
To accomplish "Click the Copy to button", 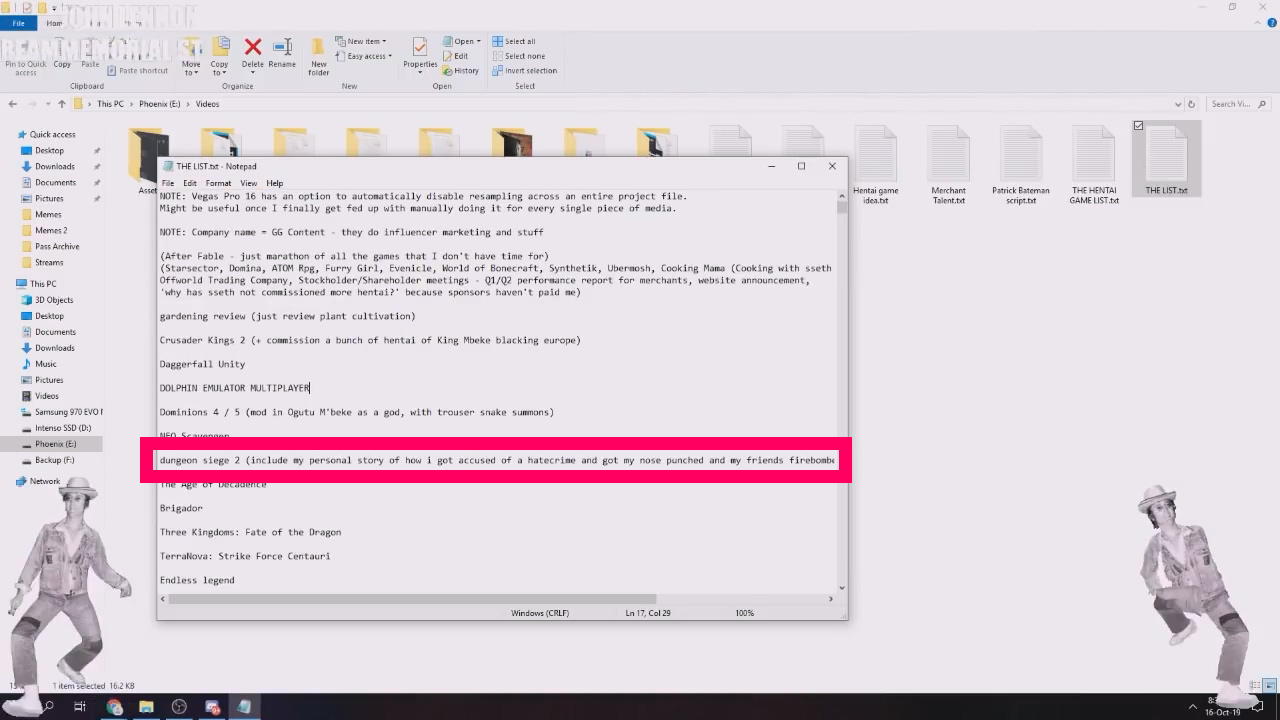I will tap(219, 56).
